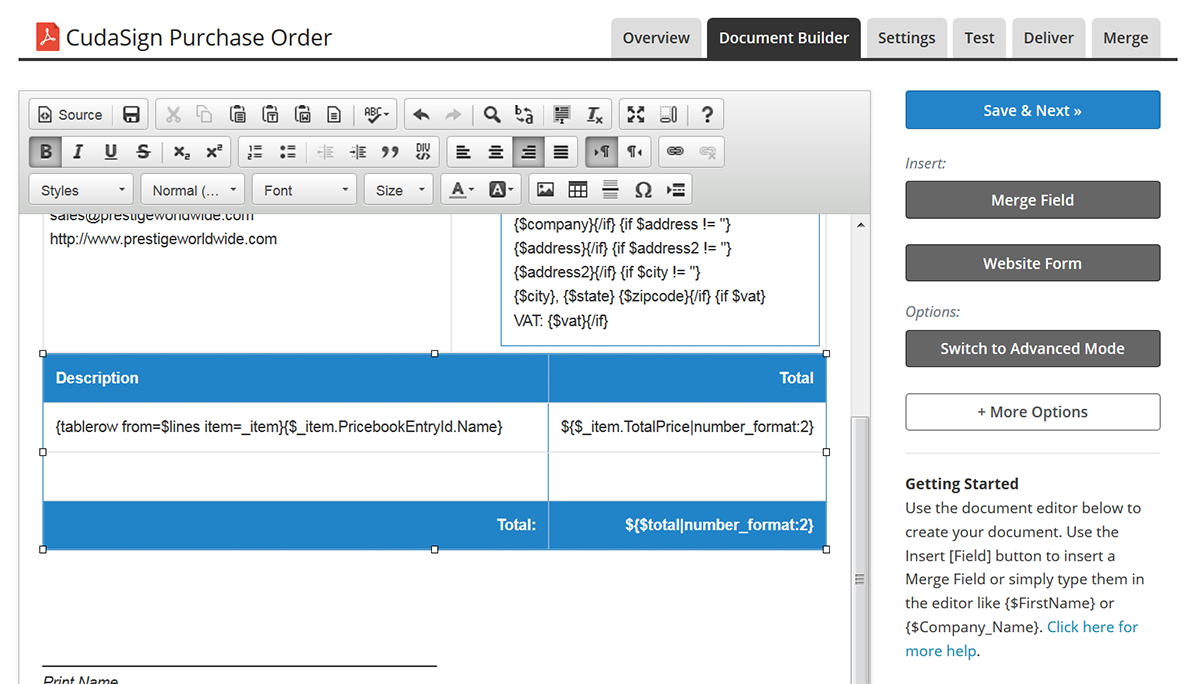The height and width of the screenshot is (684, 1200).
Task: Click the Save & Next button
Action: coord(1033,110)
